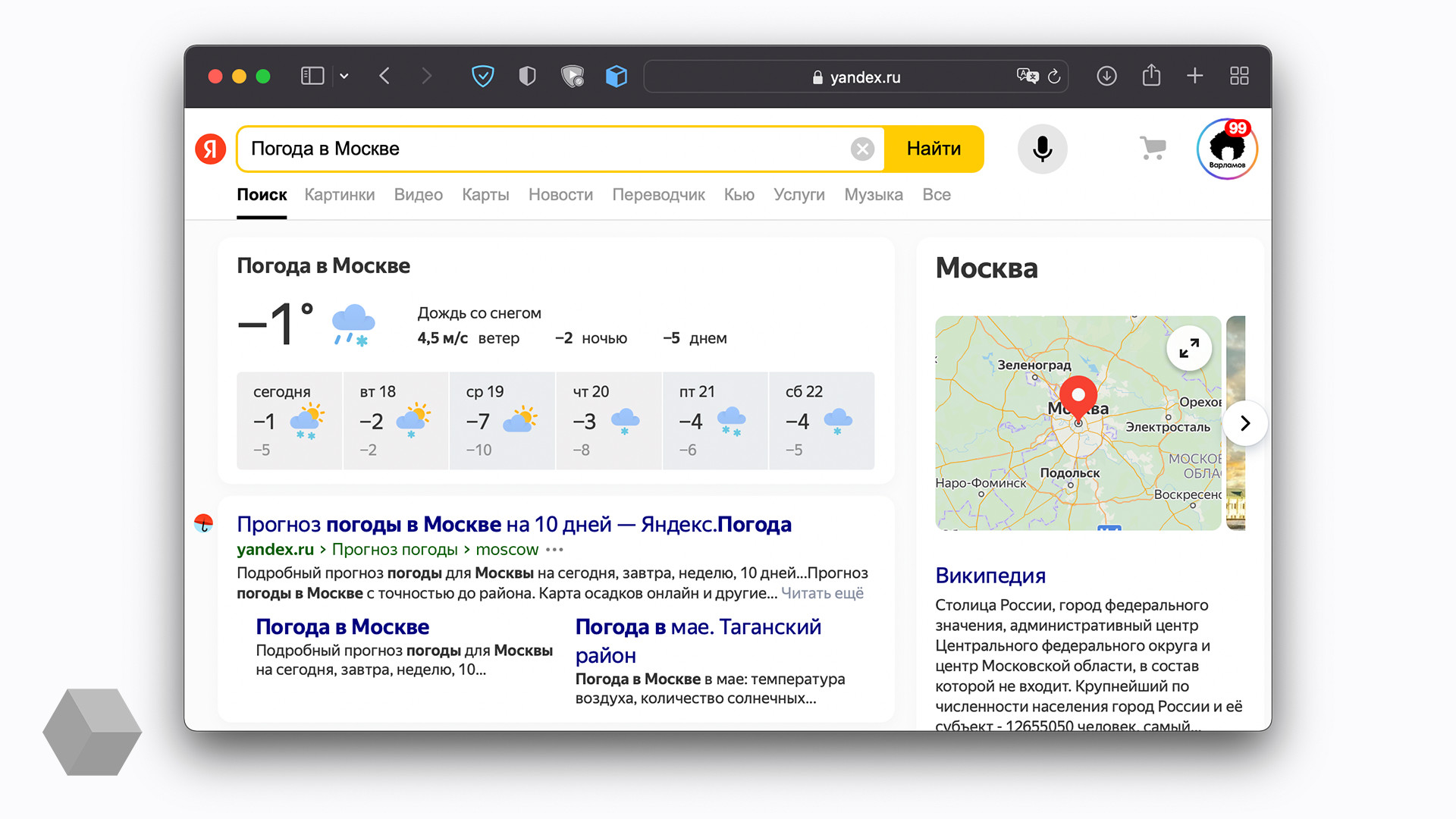Open the result options three-dots menu

pos(555,550)
